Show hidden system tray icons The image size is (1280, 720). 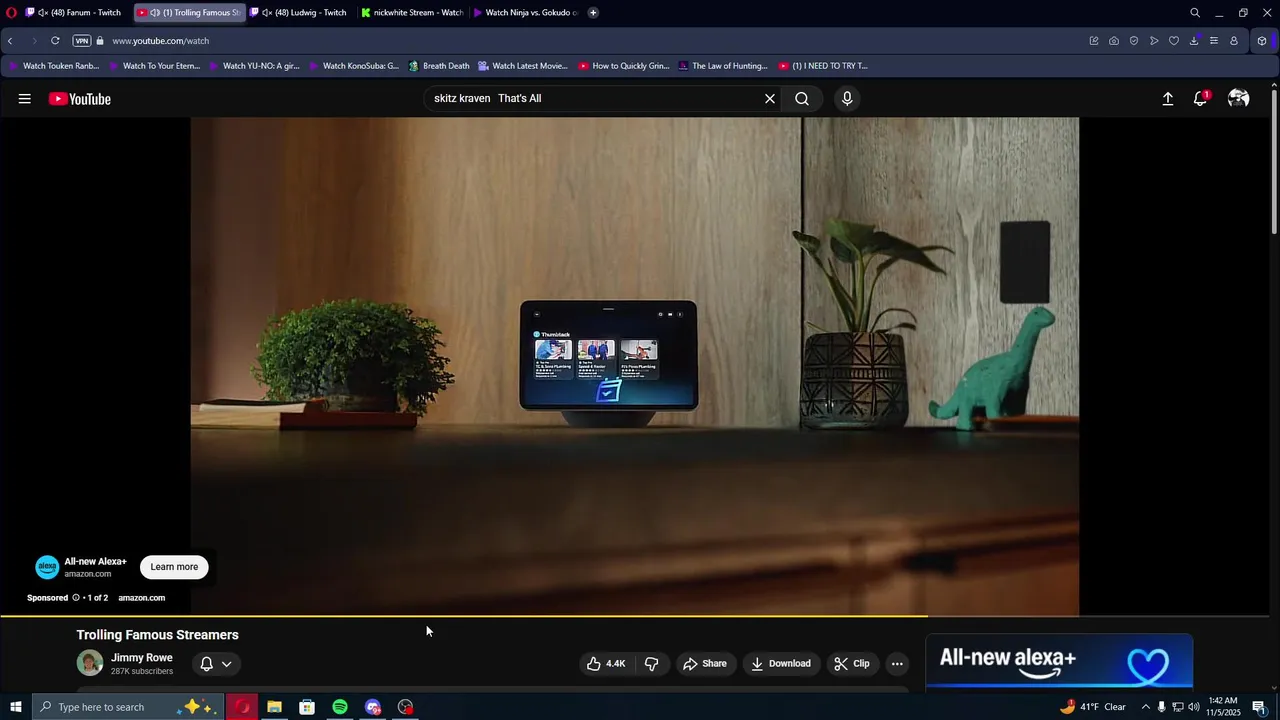point(1146,707)
